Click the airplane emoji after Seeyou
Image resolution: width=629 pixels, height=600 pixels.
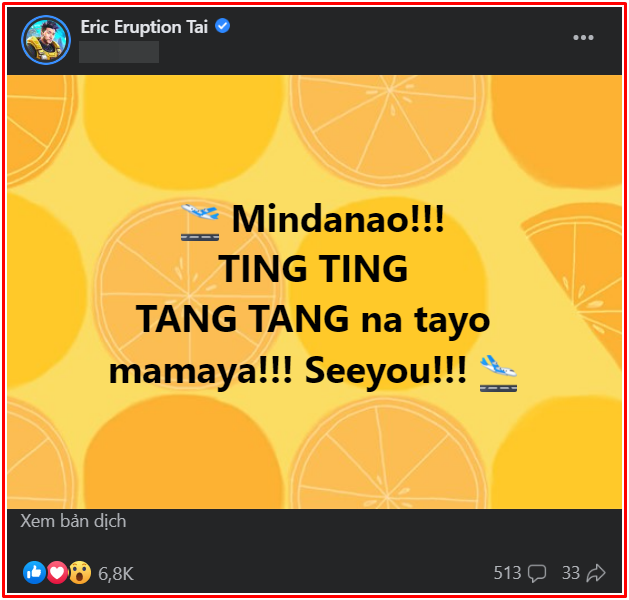click(499, 373)
